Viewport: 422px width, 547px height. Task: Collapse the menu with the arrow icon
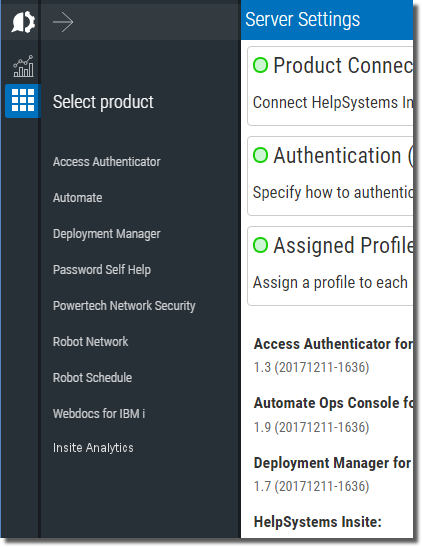(63, 22)
